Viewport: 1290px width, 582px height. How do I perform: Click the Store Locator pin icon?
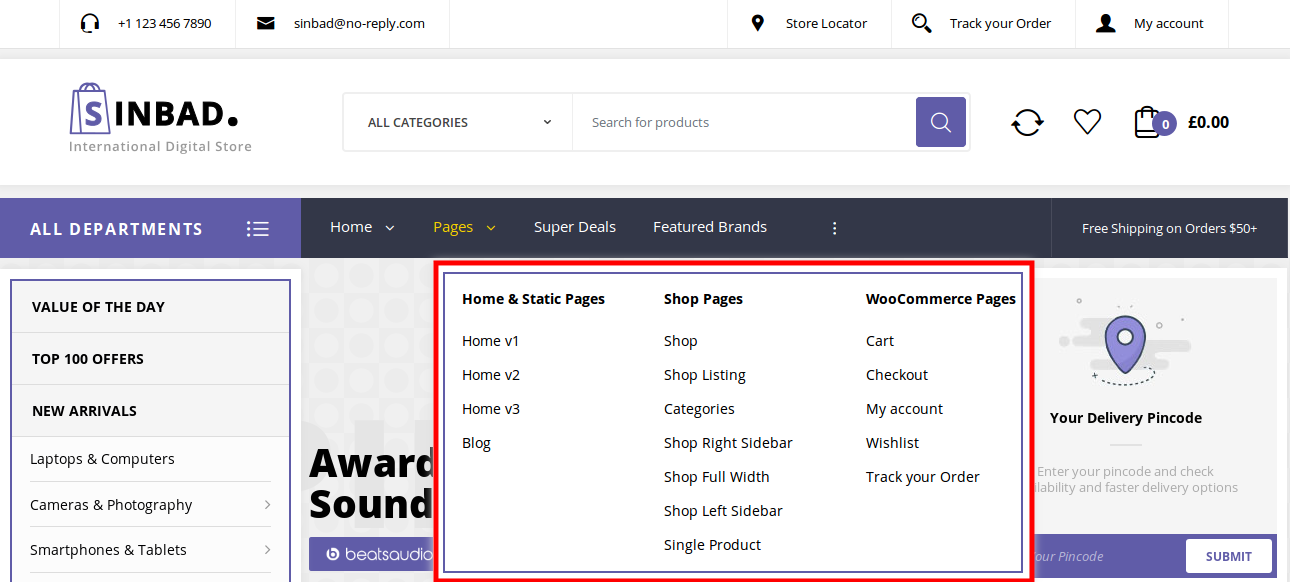(x=757, y=23)
